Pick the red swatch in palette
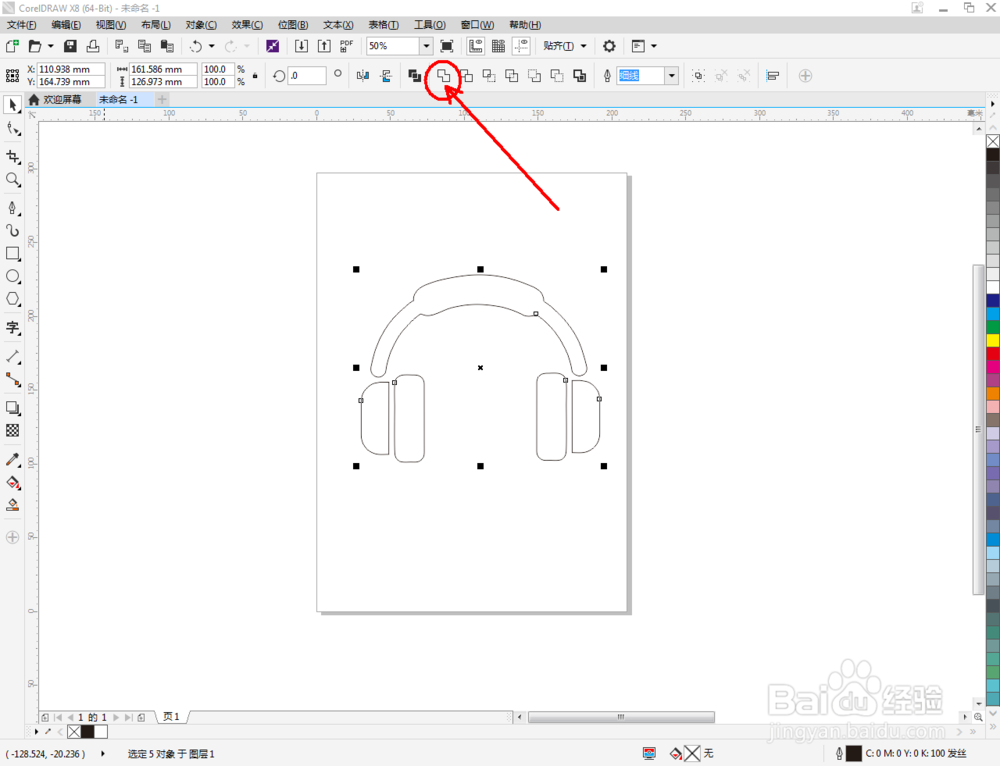This screenshot has width=1000, height=766. (993, 353)
